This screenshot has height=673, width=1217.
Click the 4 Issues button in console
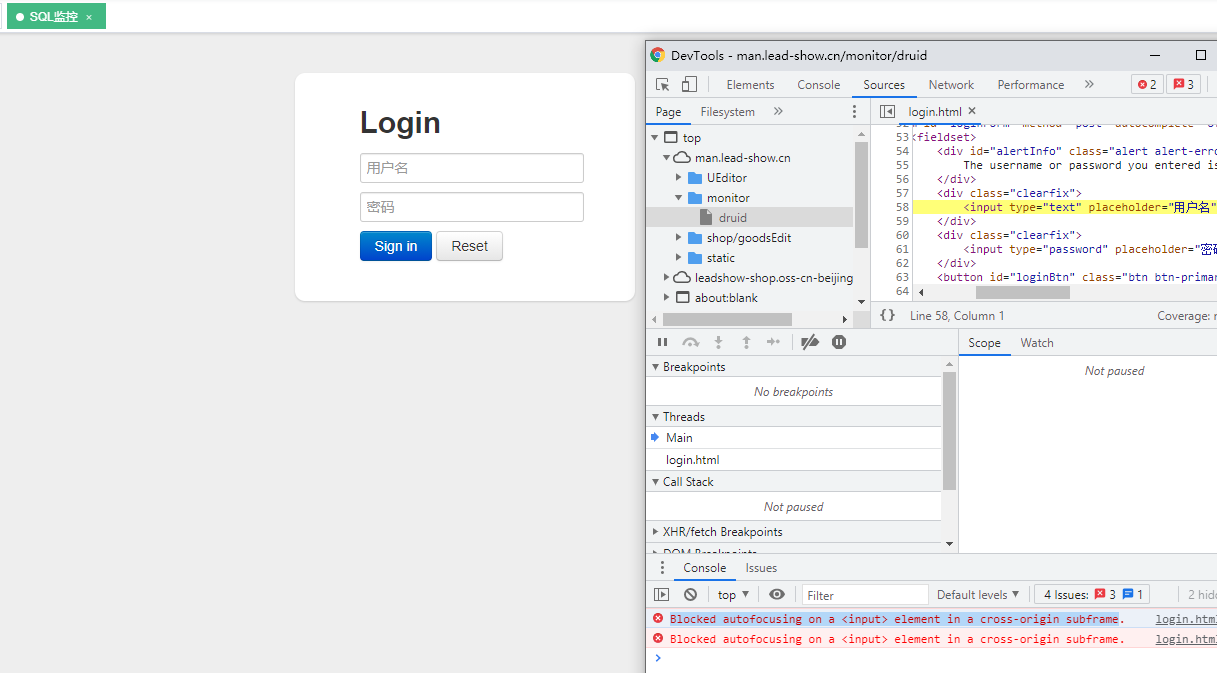tap(1093, 595)
